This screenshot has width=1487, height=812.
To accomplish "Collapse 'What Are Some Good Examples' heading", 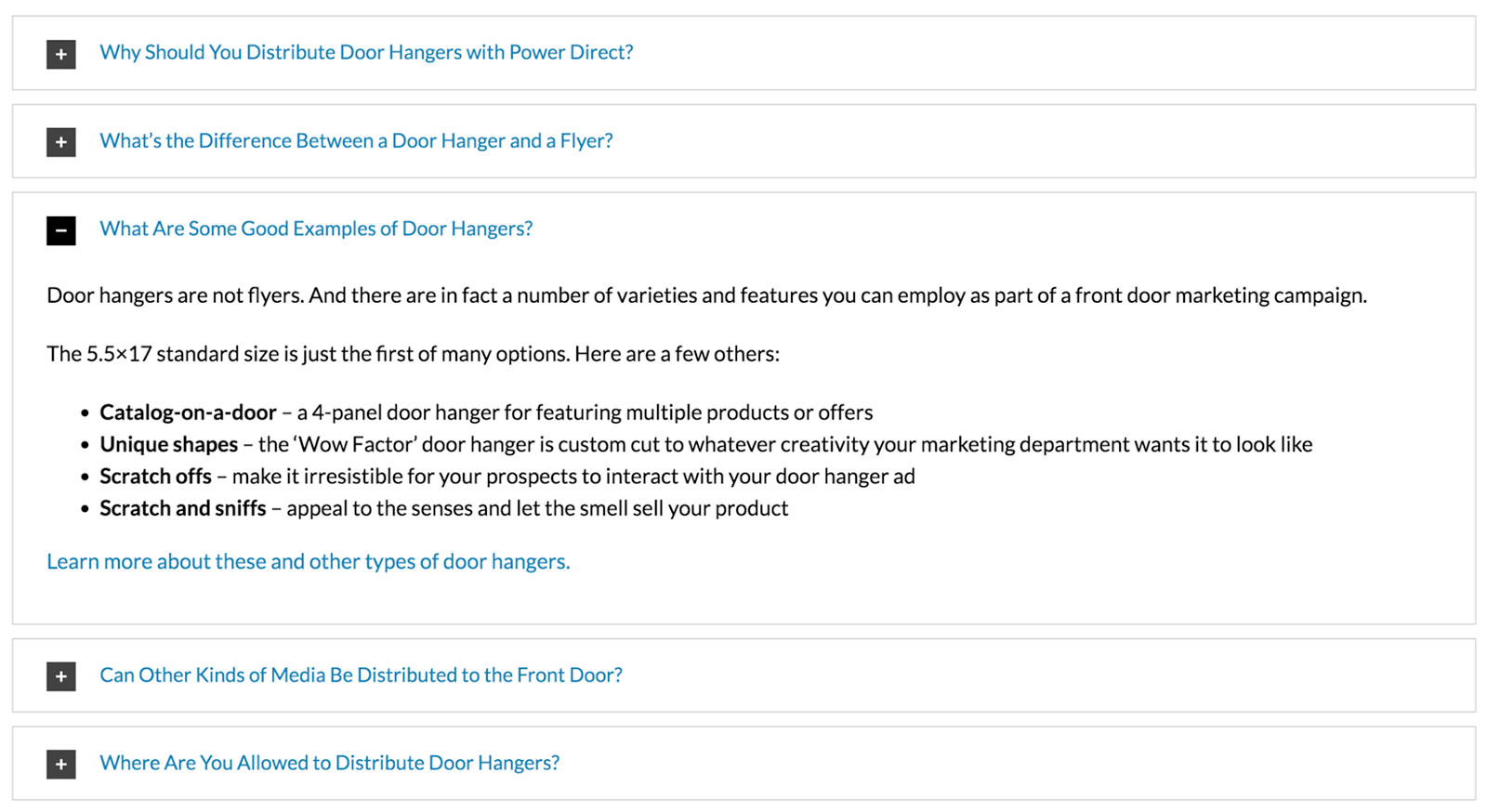I will (316, 229).
